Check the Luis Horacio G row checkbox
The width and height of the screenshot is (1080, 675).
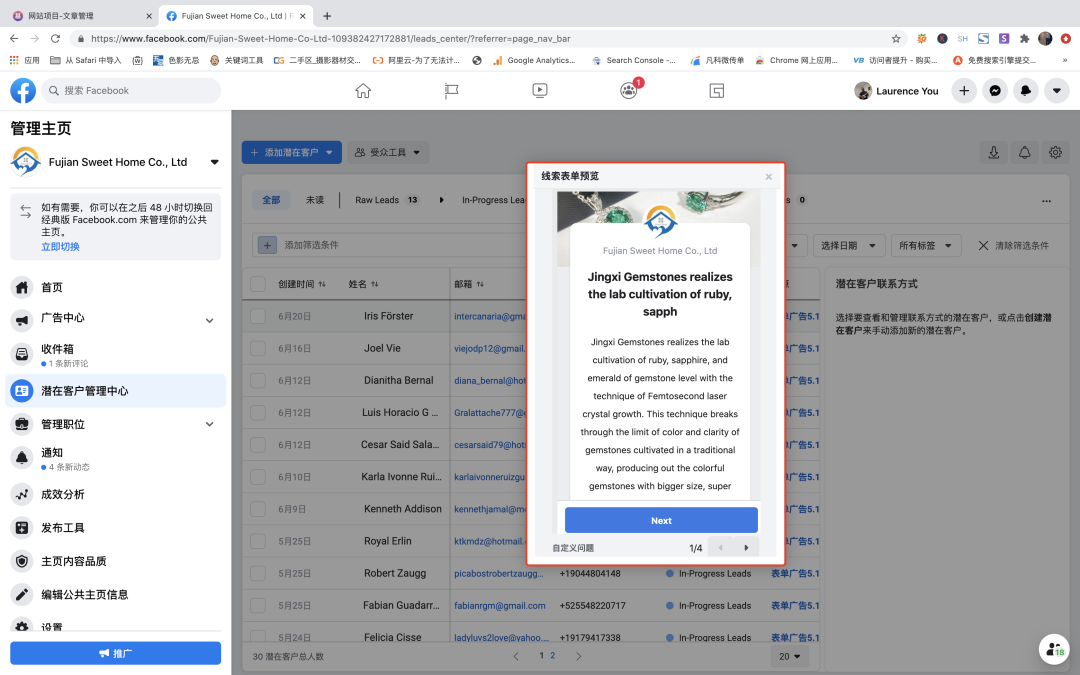coord(258,413)
